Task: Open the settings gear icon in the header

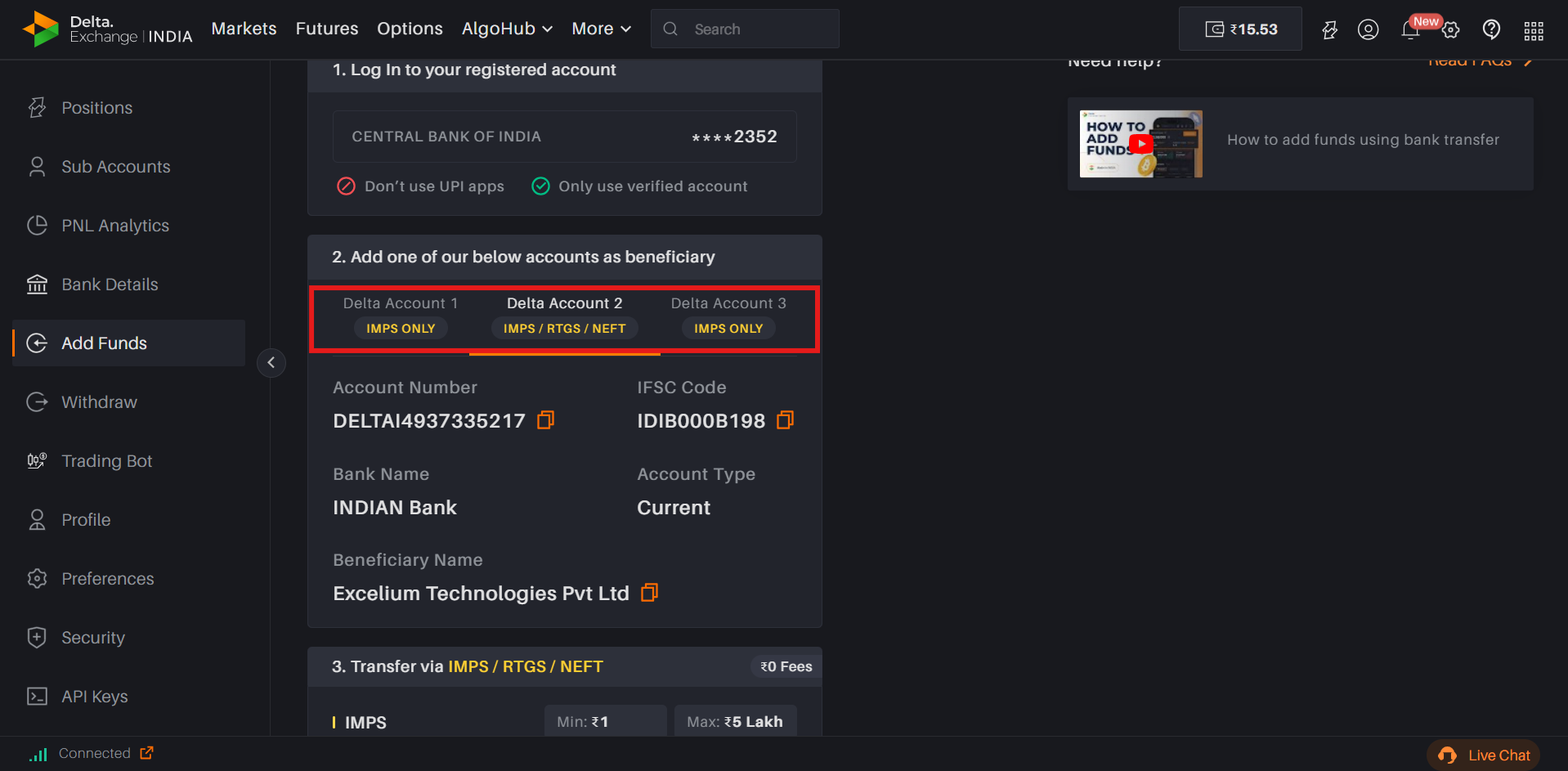Action: coord(1450,30)
